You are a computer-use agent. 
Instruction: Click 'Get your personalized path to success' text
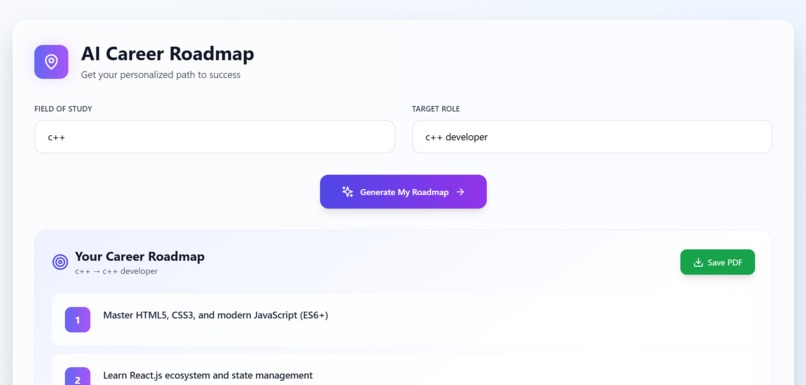(x=161, y=75)
